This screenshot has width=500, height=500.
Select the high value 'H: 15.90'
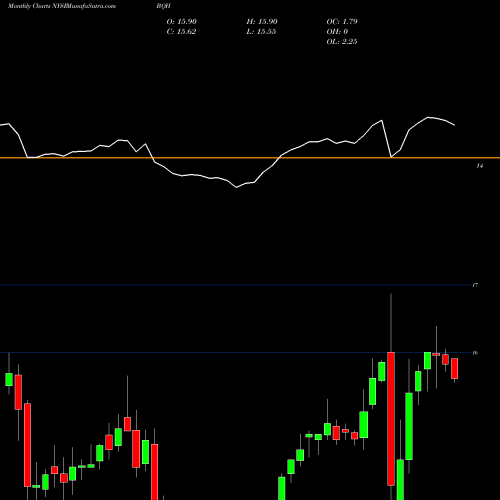pyautogui.click(x=262, y=22)
